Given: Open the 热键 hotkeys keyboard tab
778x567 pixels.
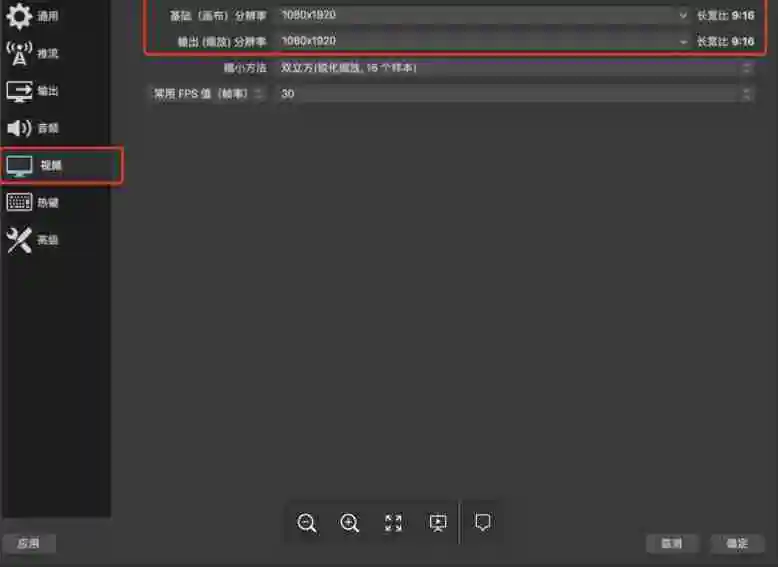Looking at the screenshot, I should 33,202.
